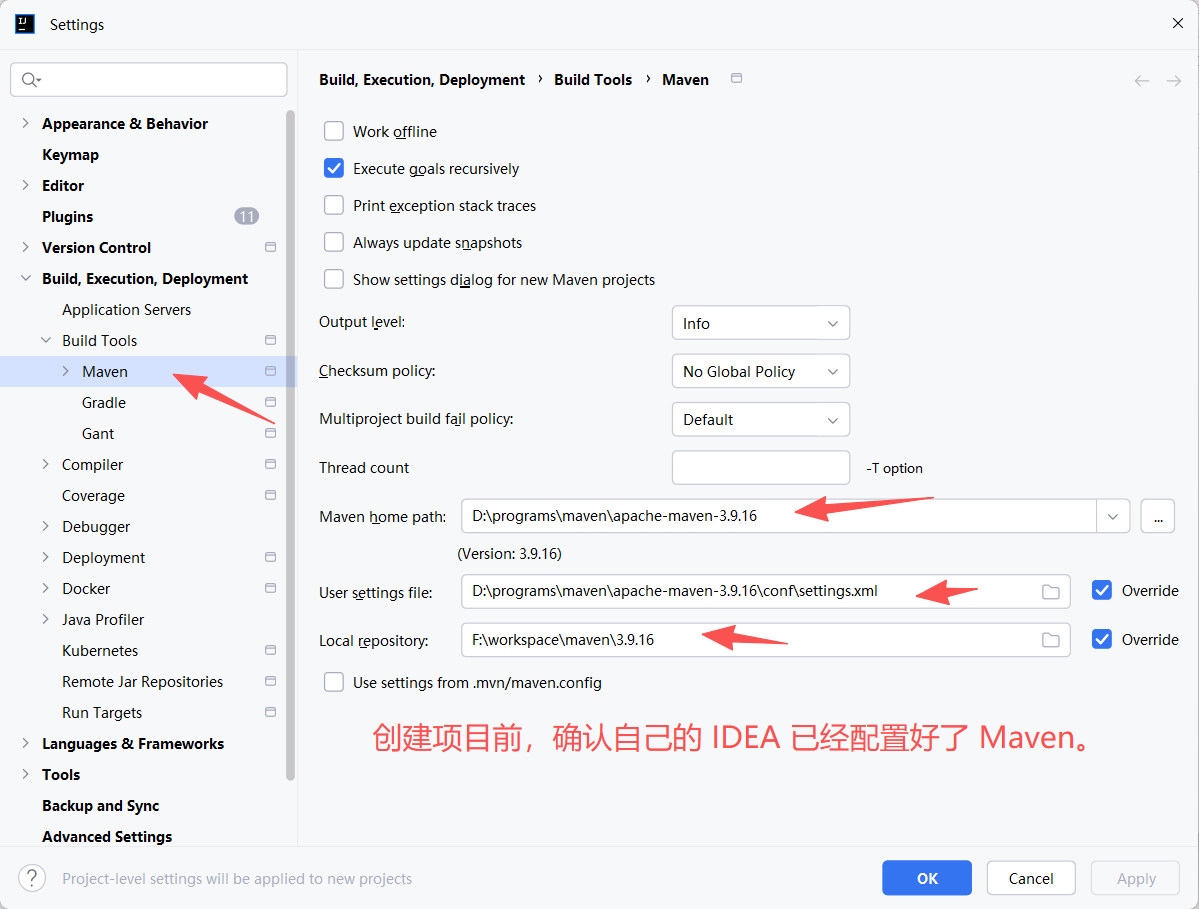
Task: Toggle Show settings dialog for new Maven projects
Action: pos(333,279)
